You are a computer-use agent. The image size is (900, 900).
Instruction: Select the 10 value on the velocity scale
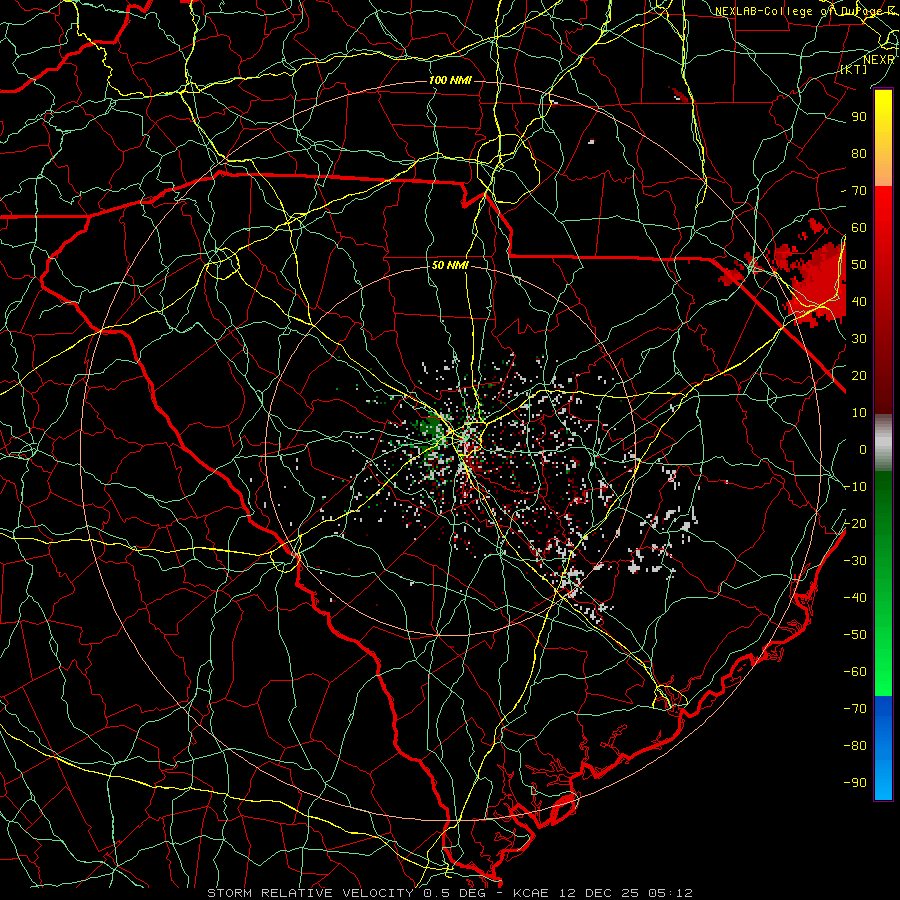[x=859, y=413]
